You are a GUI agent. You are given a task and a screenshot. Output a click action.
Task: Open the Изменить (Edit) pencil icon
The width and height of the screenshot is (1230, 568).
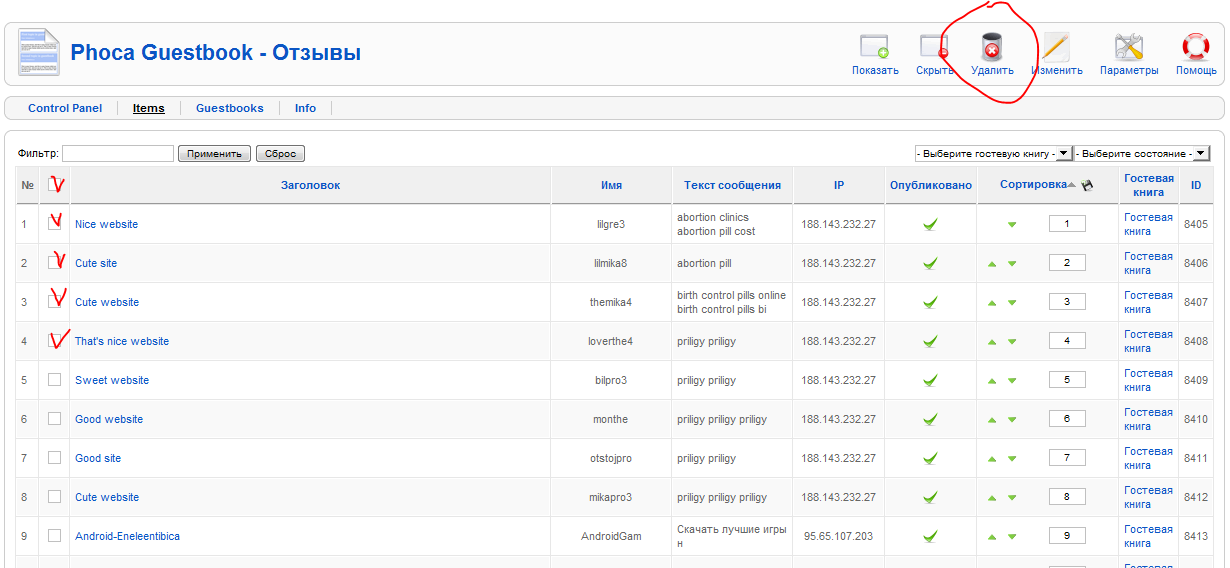[x=1056, y=48]
